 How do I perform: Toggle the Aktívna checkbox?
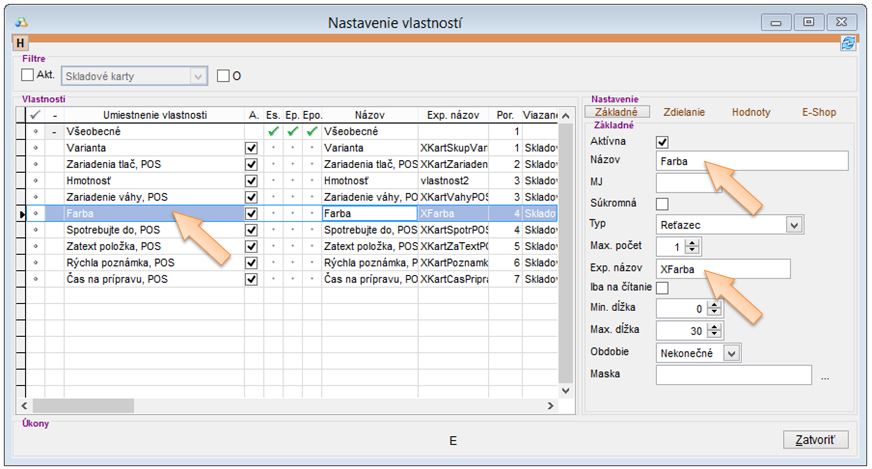pyautogui.click(x=661, y=142)
